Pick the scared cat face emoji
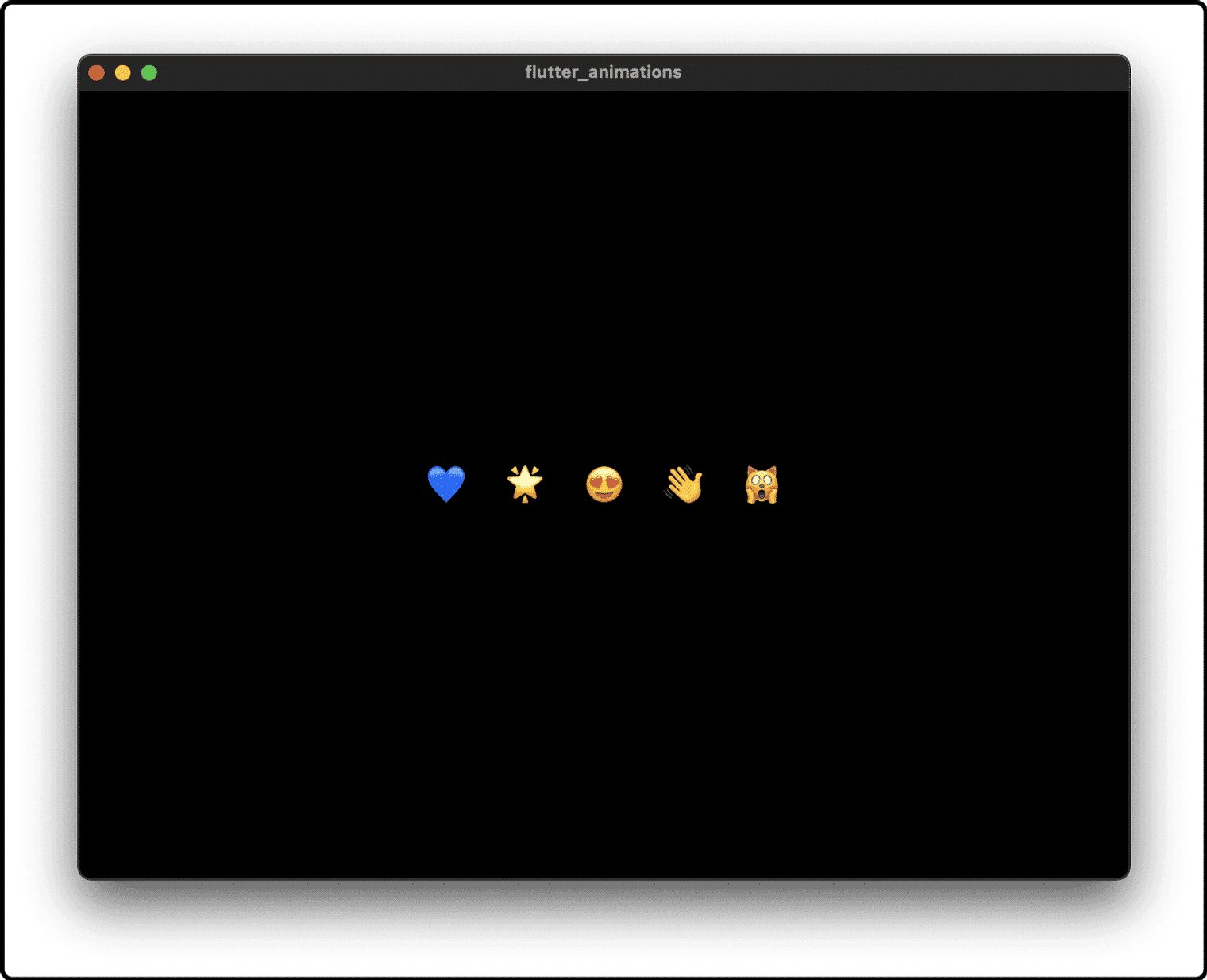Viewport: 1207px width, 980px height. pos(762,484)
